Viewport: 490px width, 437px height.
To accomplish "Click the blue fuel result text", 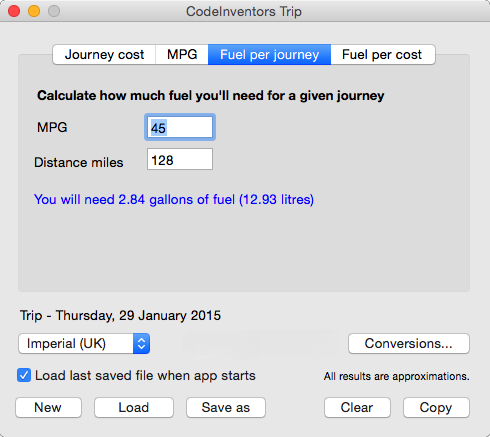I will tap(174, 200).
